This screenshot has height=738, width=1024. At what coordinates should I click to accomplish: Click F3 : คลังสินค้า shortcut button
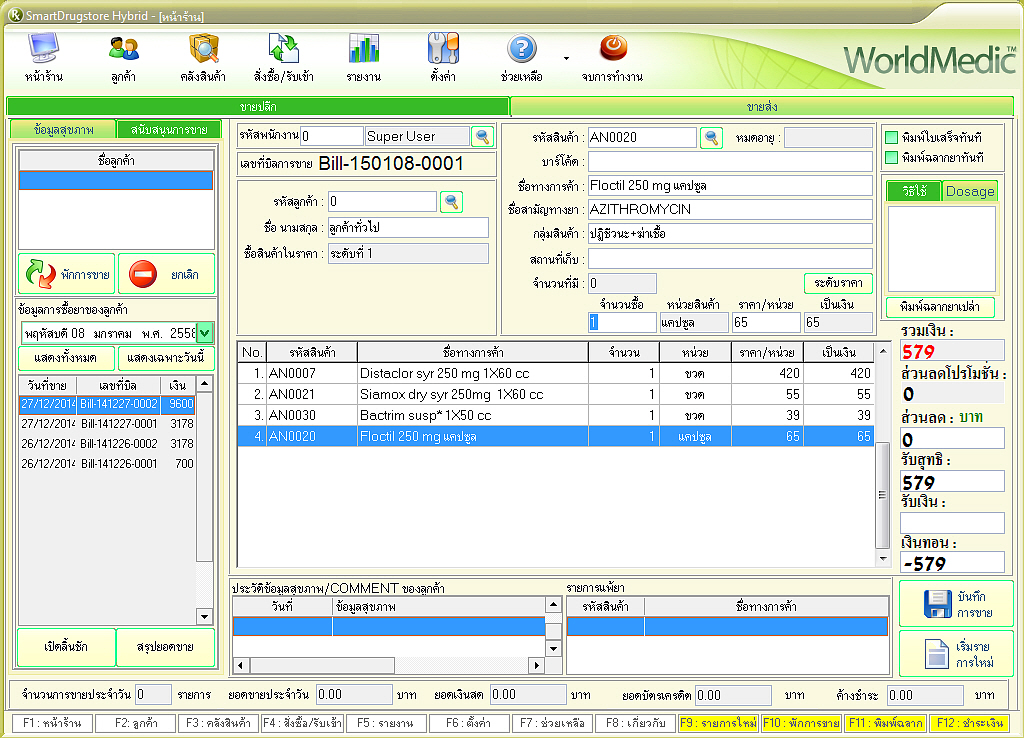click(x=218, y=723)
